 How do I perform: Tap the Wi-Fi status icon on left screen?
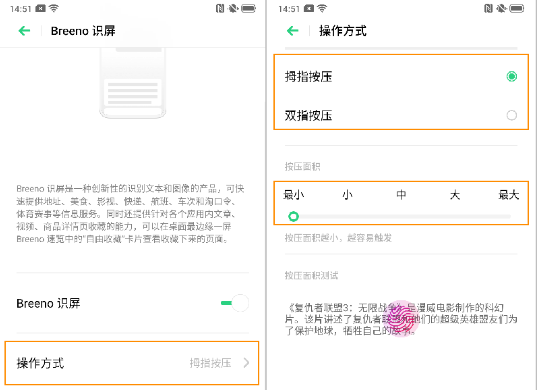54,8
